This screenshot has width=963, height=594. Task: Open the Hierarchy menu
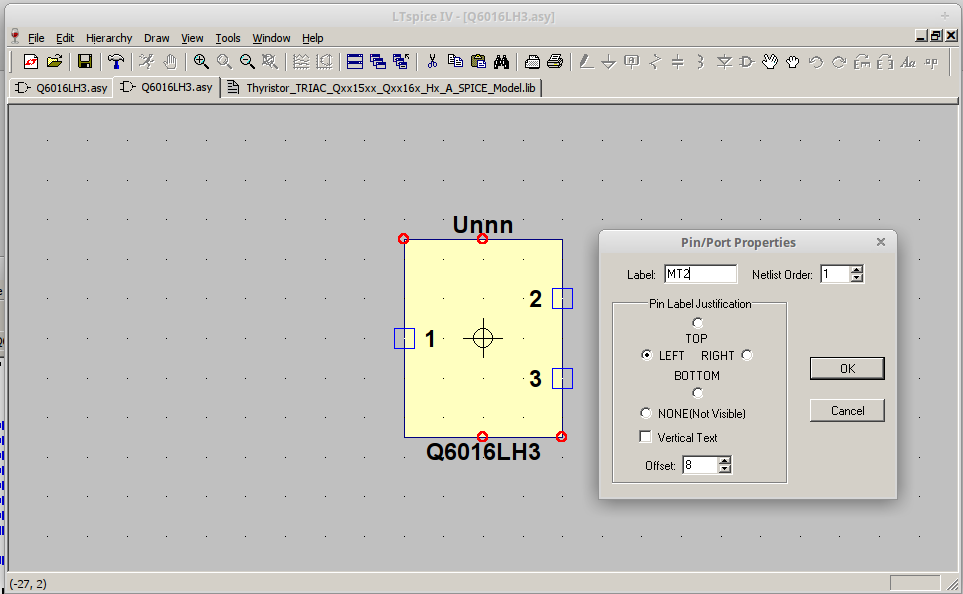coord(108,38)
